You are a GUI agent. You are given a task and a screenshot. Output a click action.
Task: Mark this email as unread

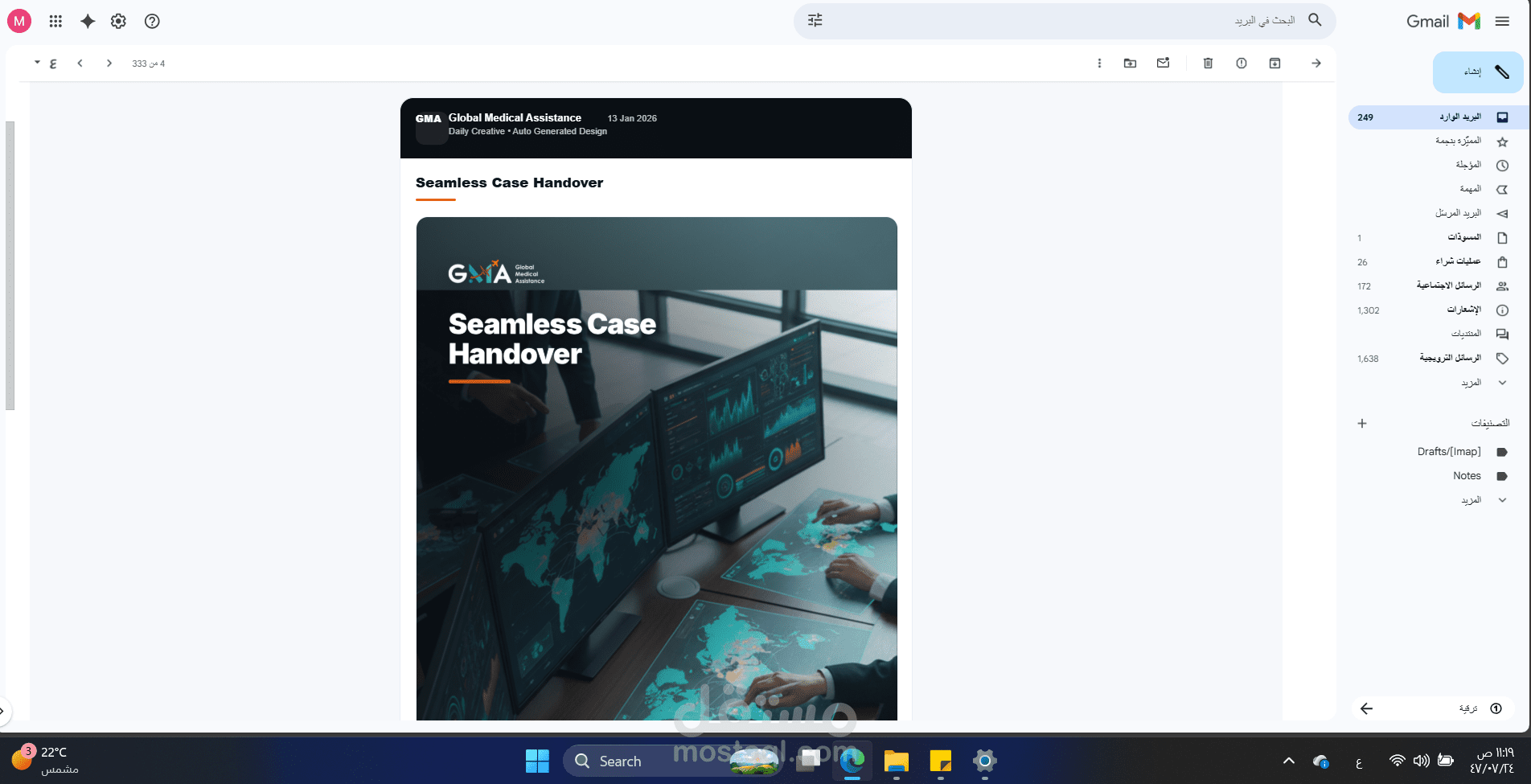(1163, 64)
